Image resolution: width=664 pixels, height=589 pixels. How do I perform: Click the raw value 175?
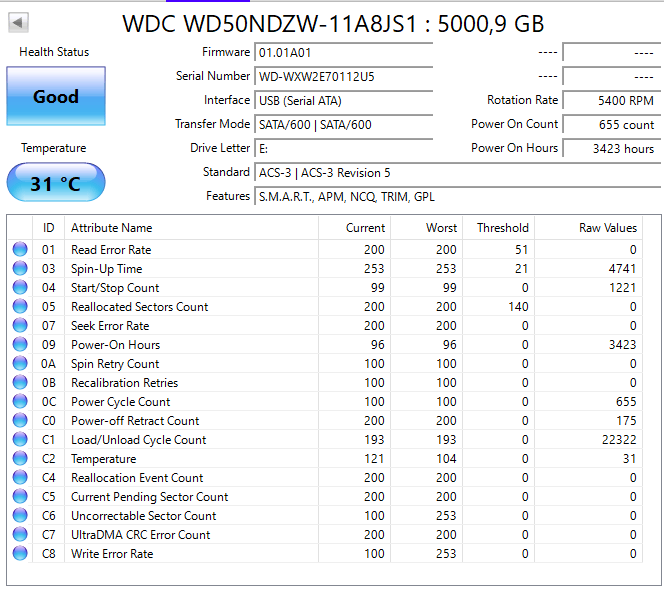626,421
